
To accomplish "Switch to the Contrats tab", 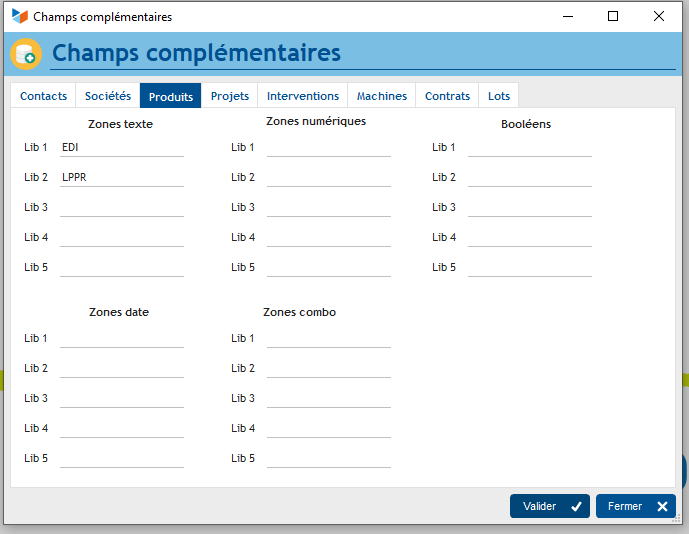I will coord(447,96).
